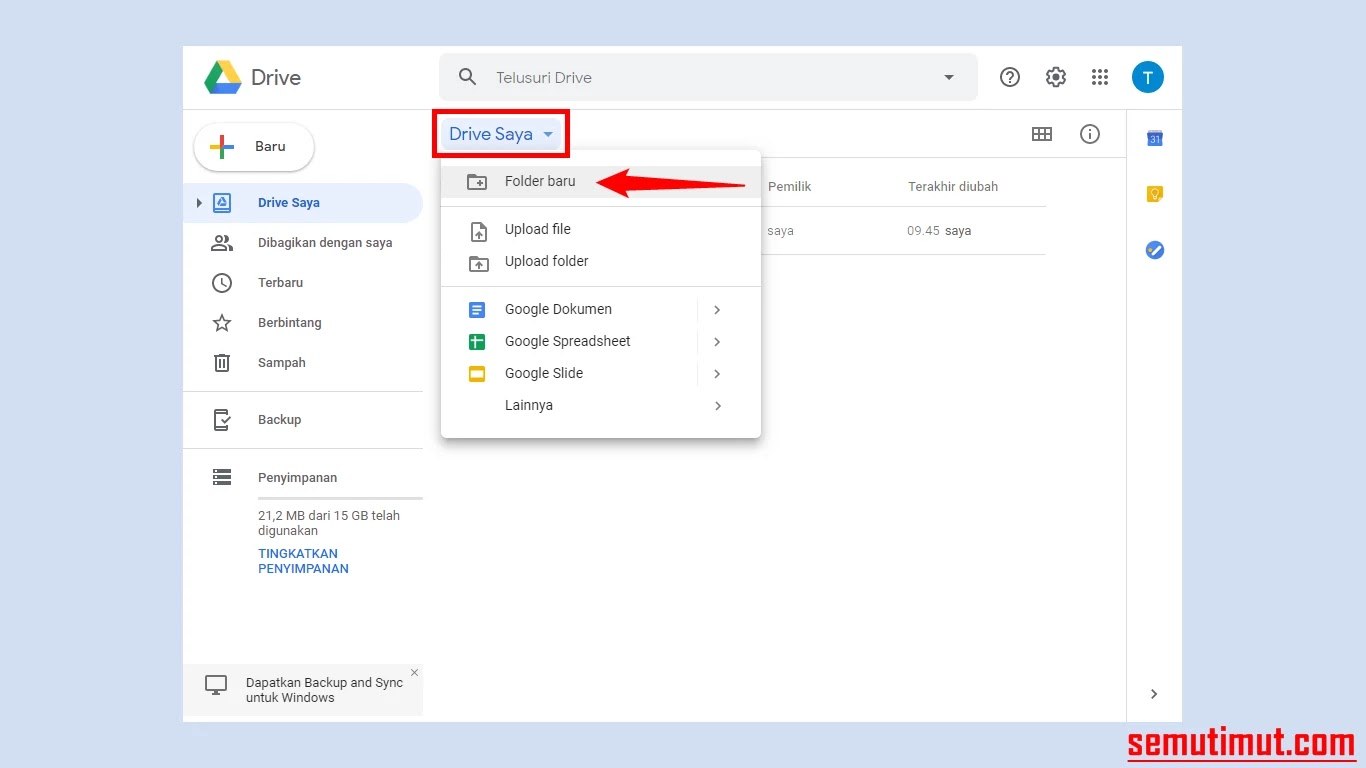Expand search options dropdown arrow
1366x768 pixels.
(949, 78)
